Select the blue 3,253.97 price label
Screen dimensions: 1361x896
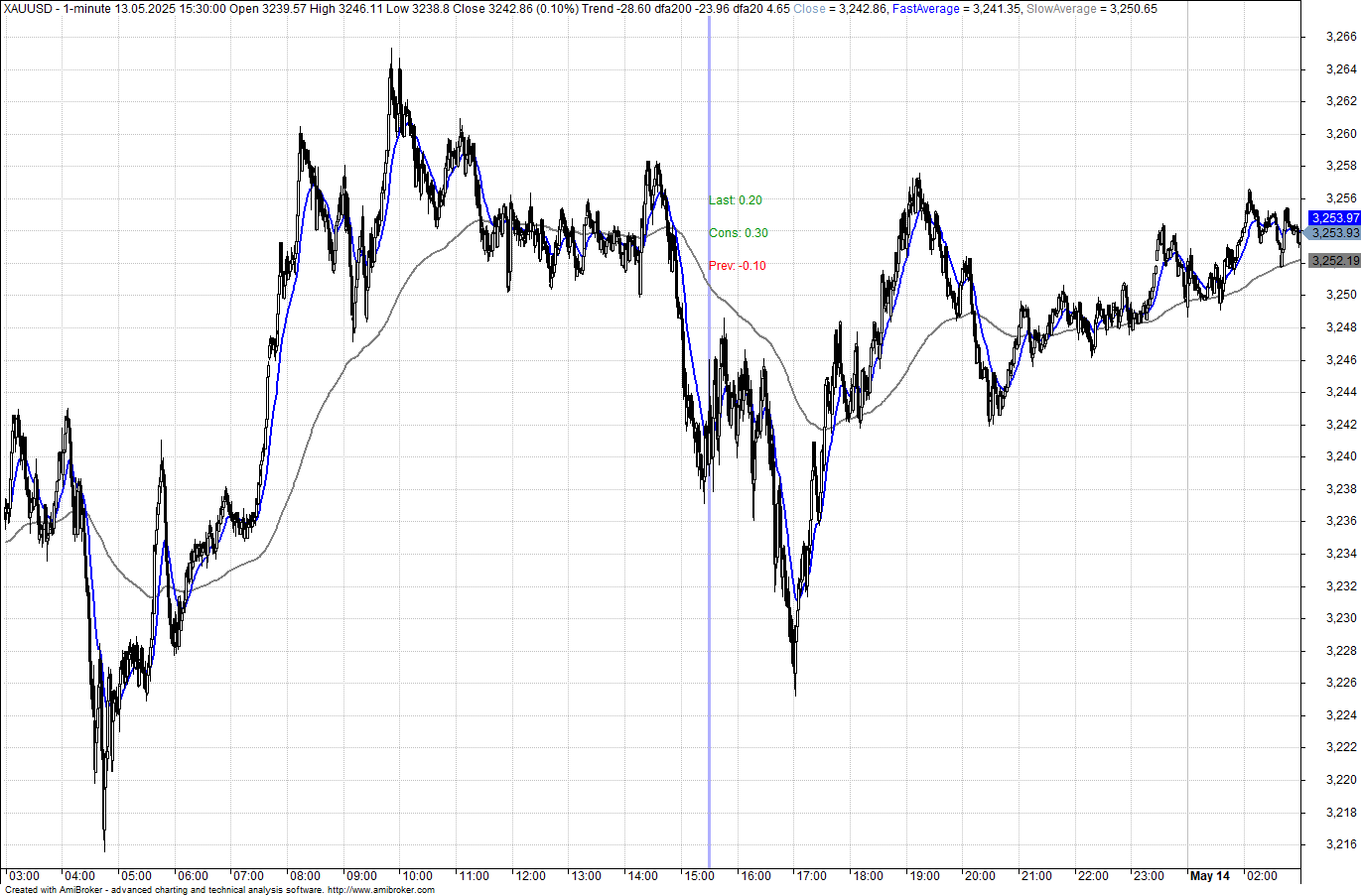[x=1334, y=218]
